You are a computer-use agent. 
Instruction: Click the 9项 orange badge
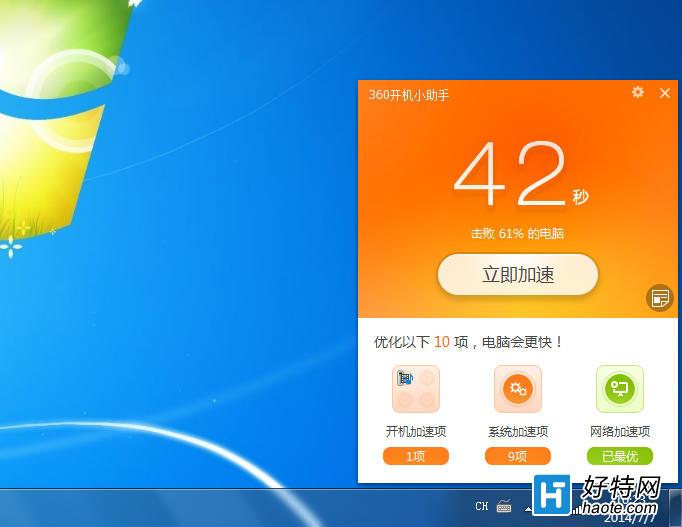(x=518, y=456)
